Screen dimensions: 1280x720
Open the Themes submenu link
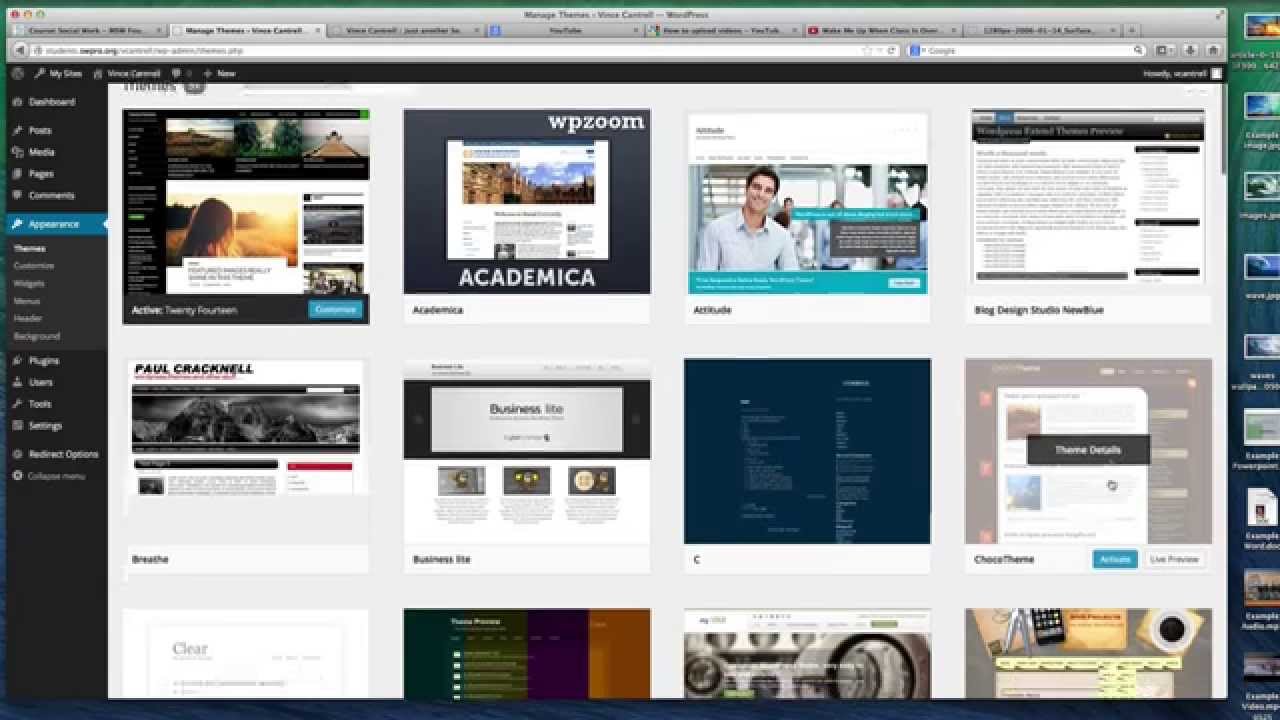pos(29,249)
